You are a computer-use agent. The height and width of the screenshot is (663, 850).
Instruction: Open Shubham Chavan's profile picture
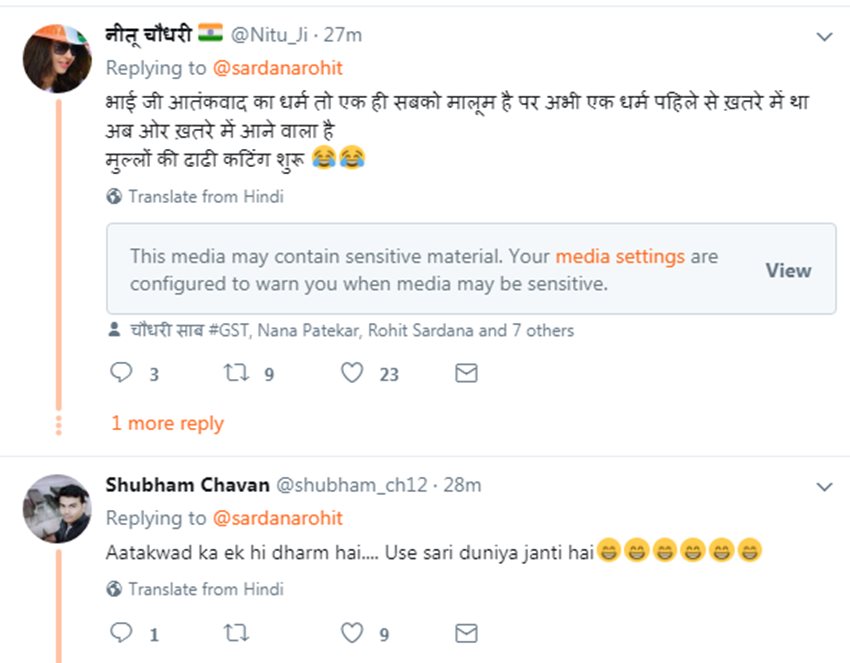point(57,509)
